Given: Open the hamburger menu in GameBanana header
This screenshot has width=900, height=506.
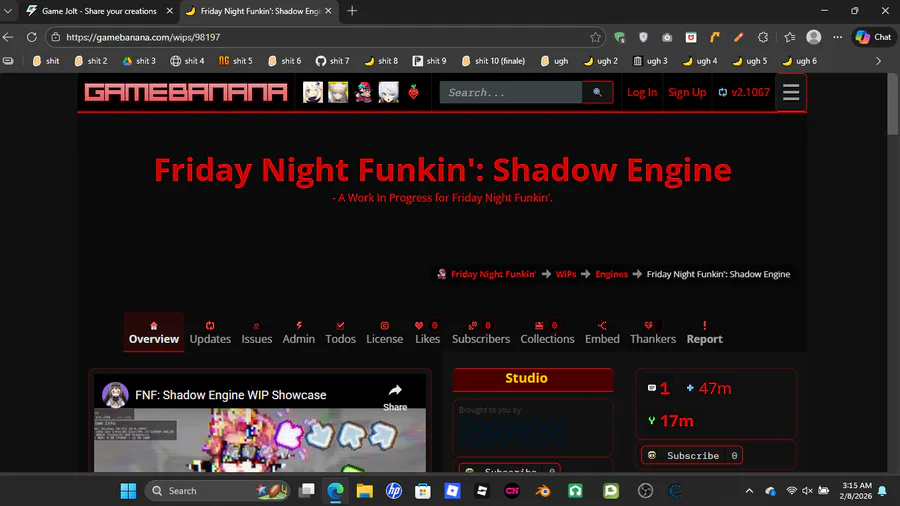Looking at the screenshot, I should point(791,92).
